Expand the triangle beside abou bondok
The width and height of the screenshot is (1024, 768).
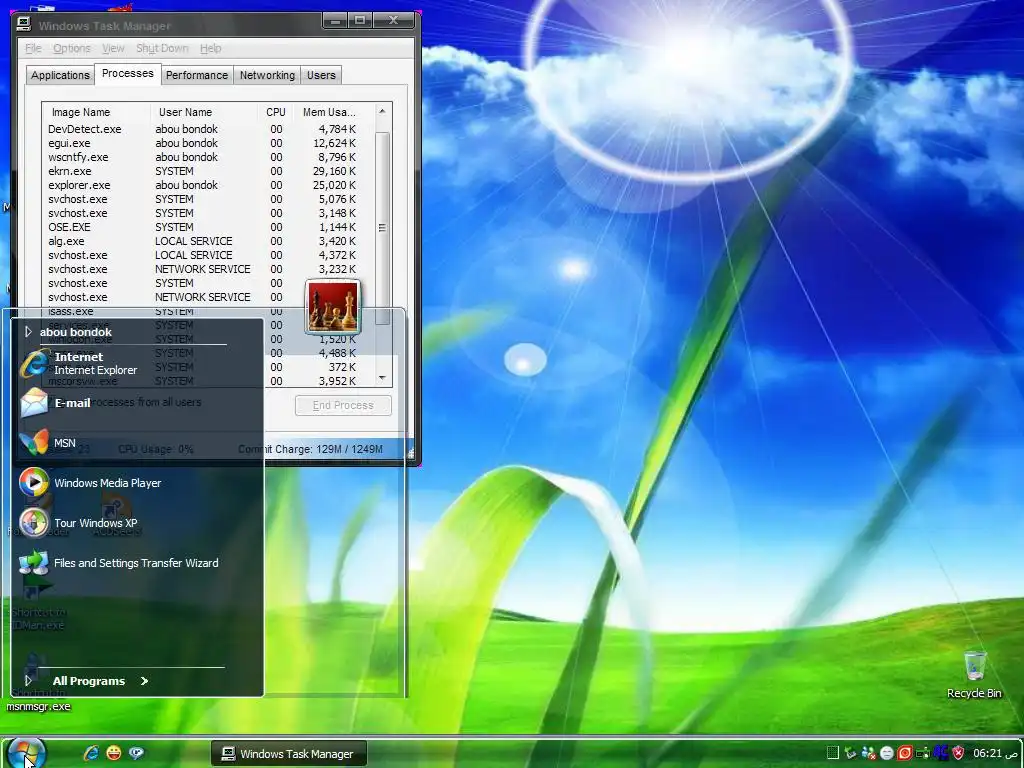point(28,332)
